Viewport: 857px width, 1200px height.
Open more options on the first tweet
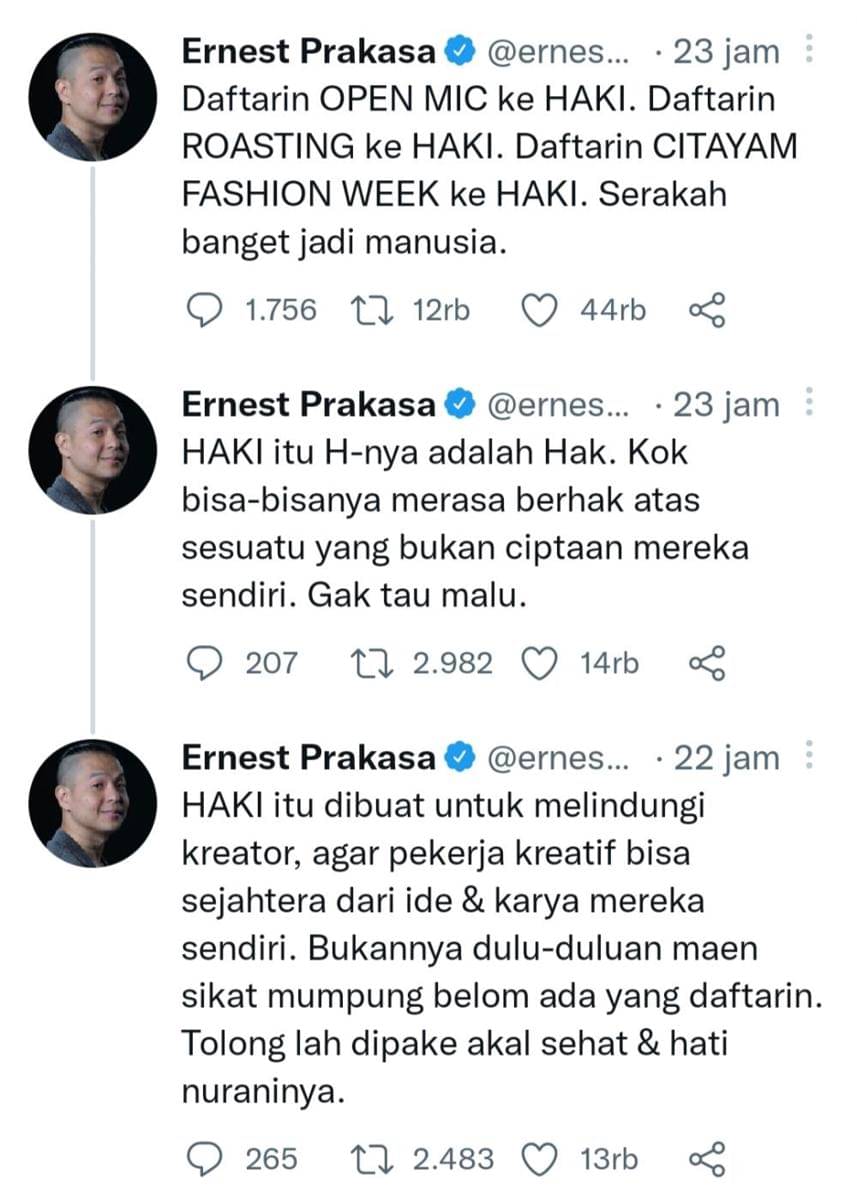[810, 50]
